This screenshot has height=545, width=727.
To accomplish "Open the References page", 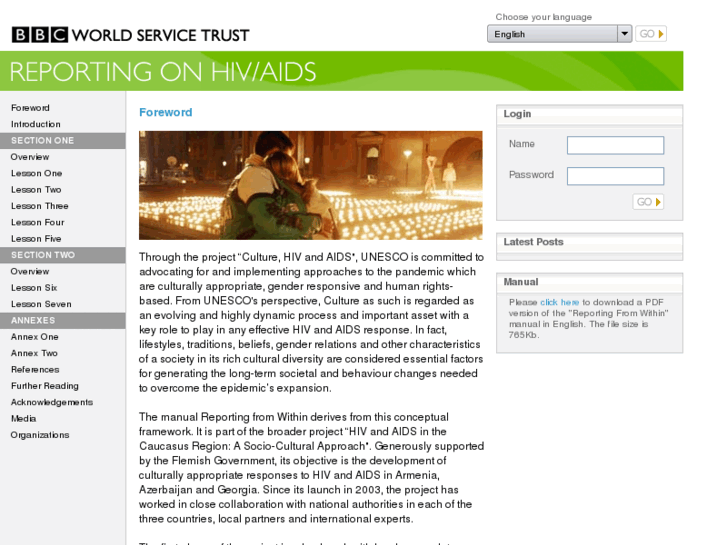I will pyautogui.click(x=35, y=370).
